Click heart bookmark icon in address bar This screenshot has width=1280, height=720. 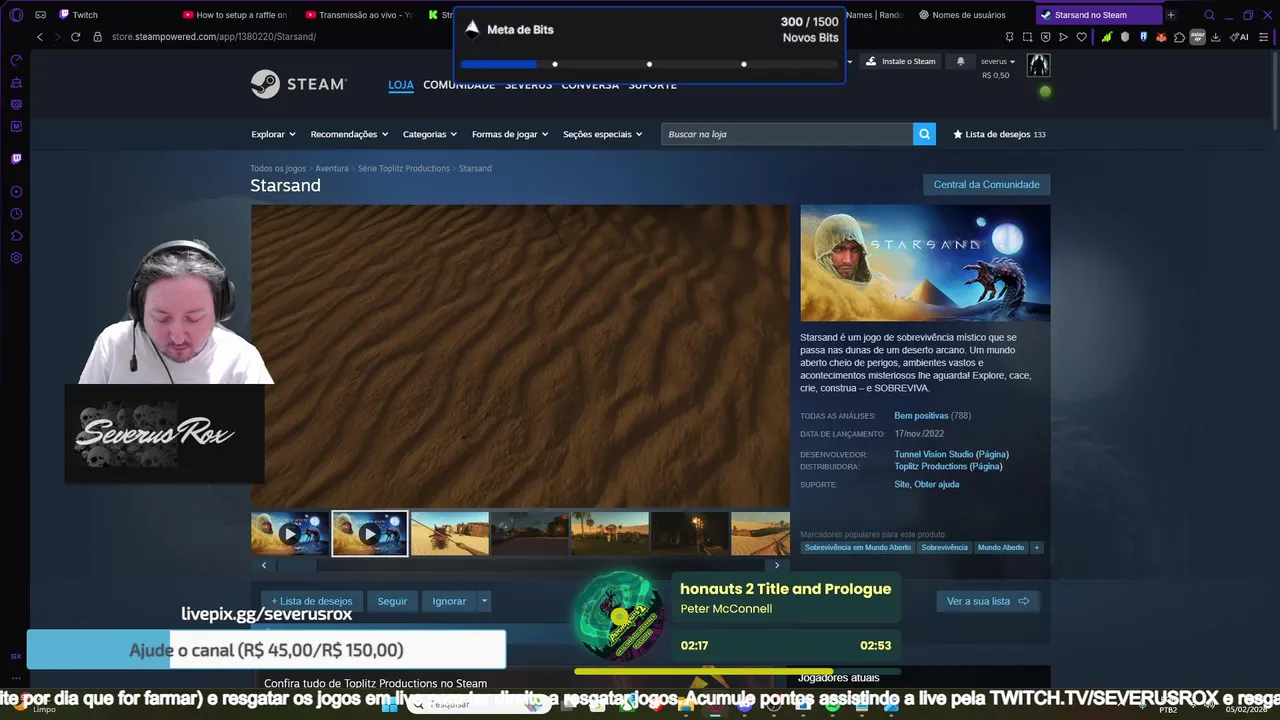(1081, 37)
